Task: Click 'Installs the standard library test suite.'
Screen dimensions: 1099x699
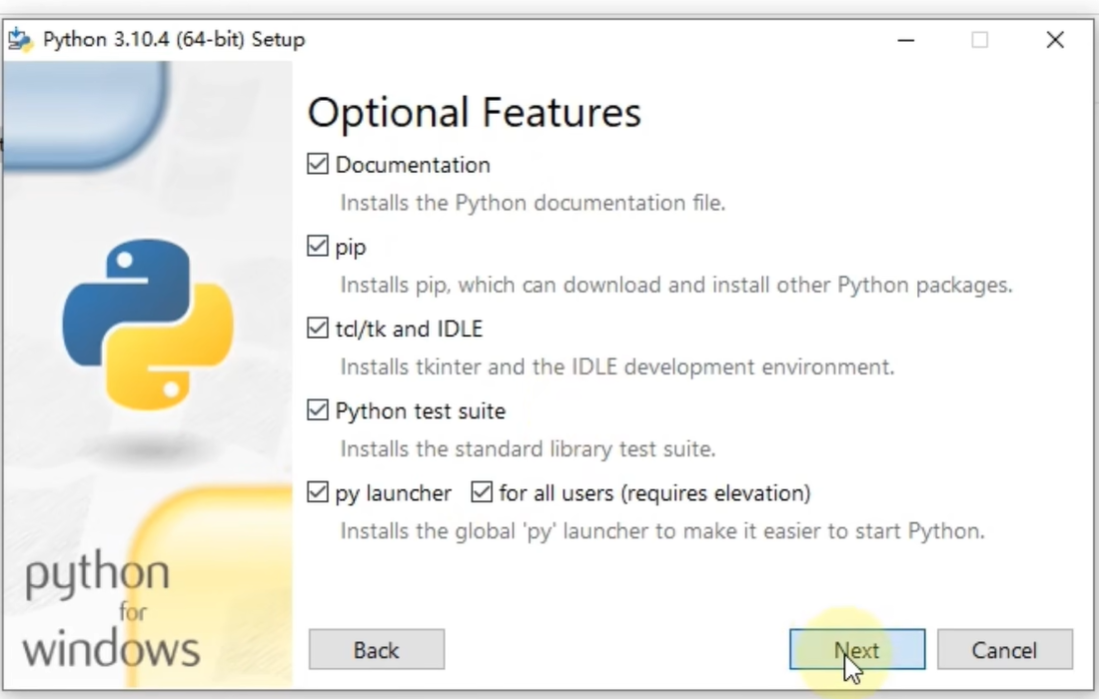Action: click(528, 449)
